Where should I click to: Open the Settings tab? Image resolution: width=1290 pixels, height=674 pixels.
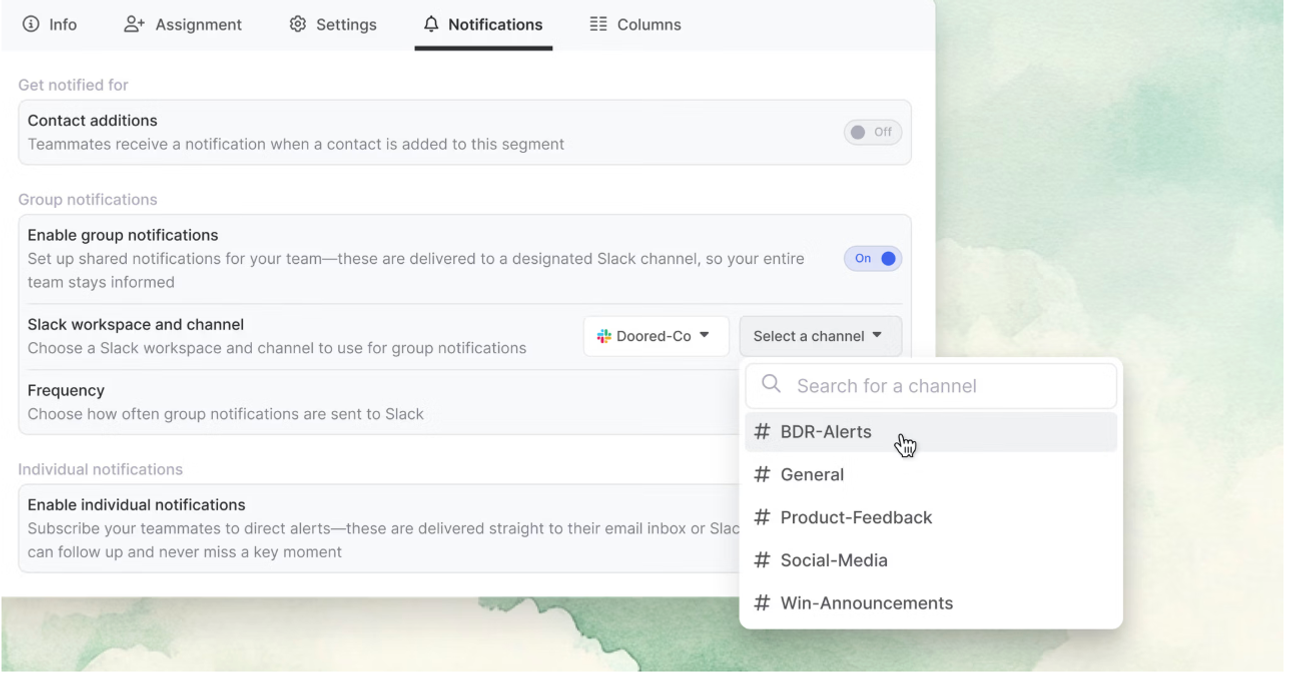click(x=333, y=24)
